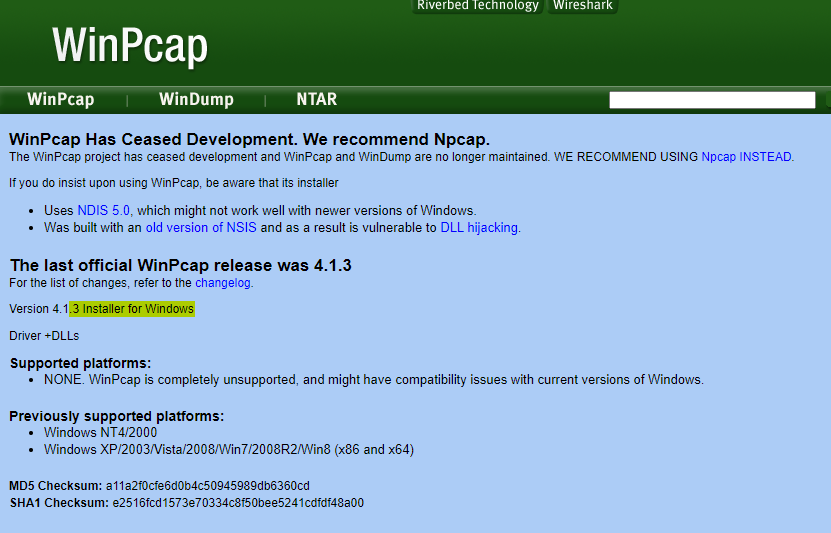
Task: Open the old version of NSIS link
Action: (201, 227)
